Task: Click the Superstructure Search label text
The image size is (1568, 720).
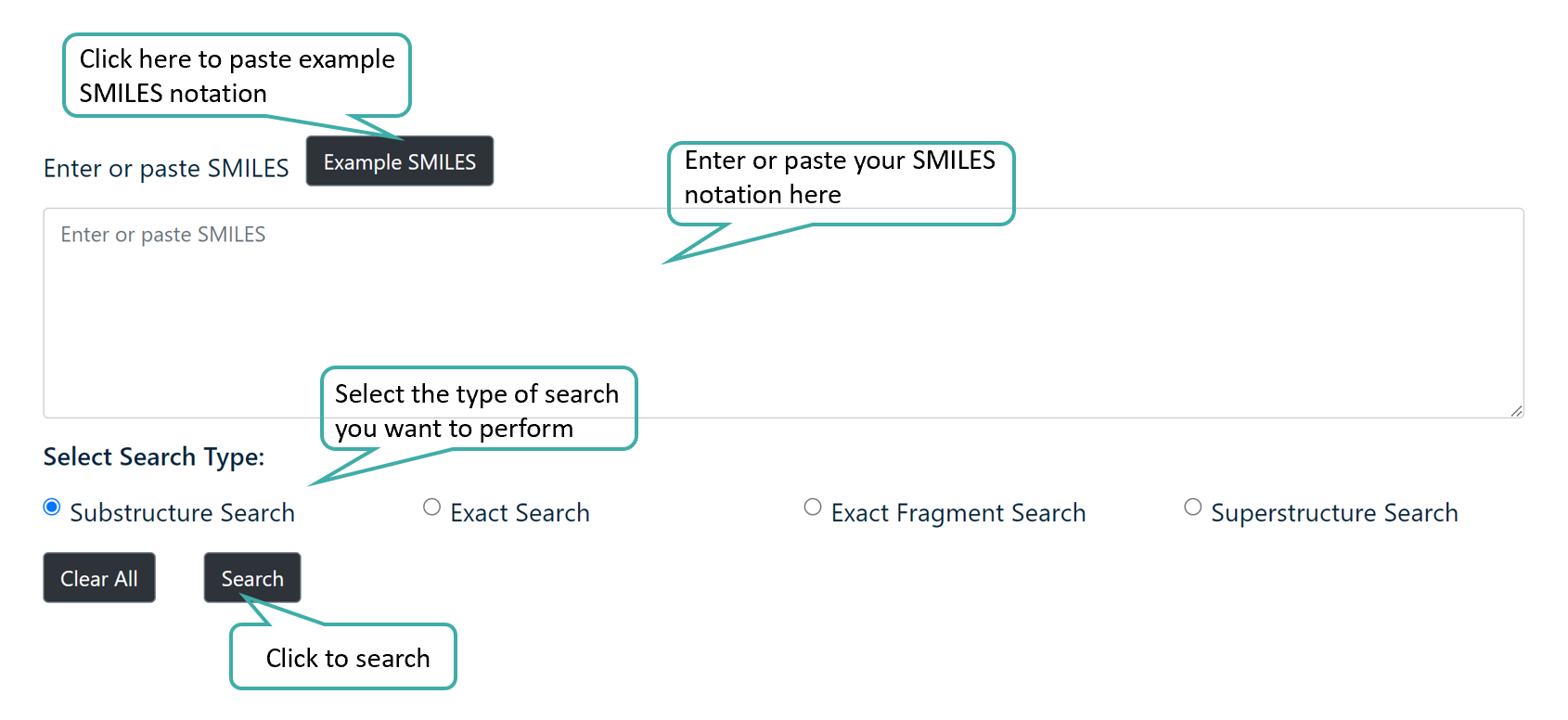Action: pyautogui.click(x=1333, y=512)
